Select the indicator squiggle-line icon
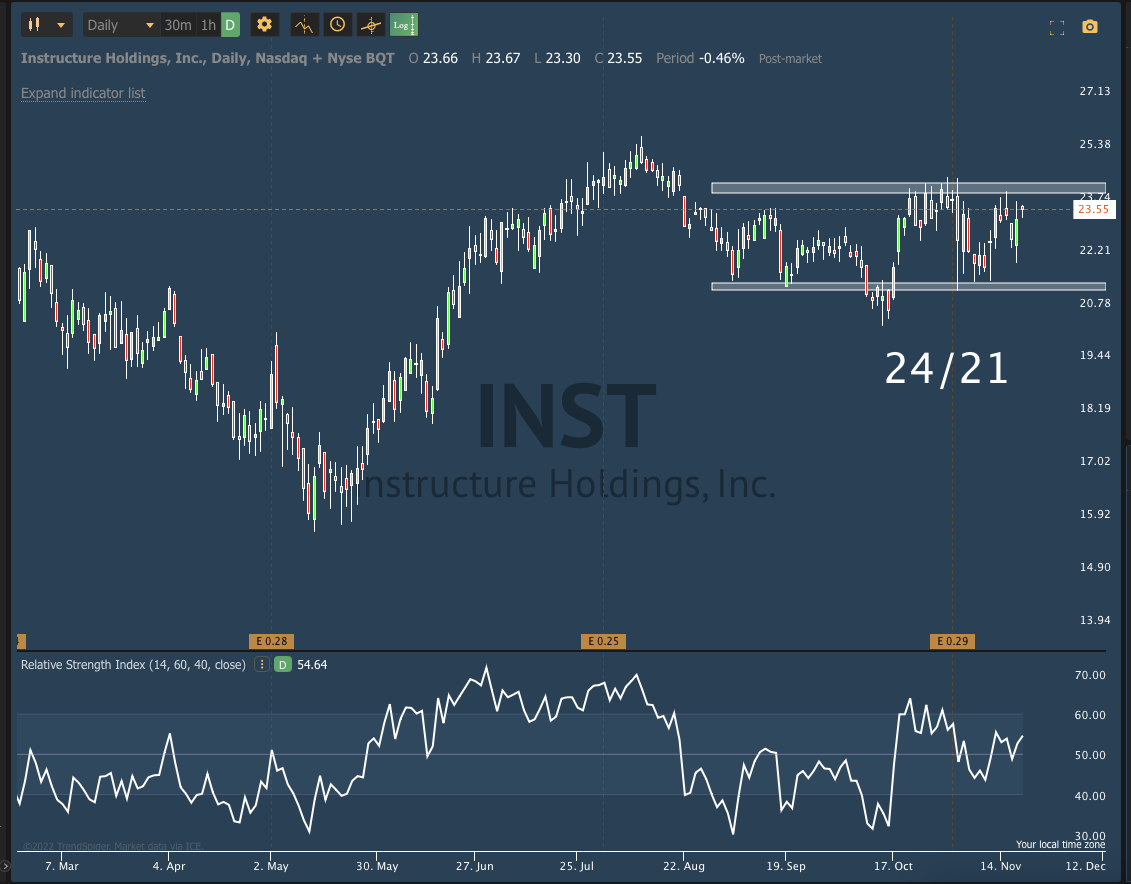 304,24
